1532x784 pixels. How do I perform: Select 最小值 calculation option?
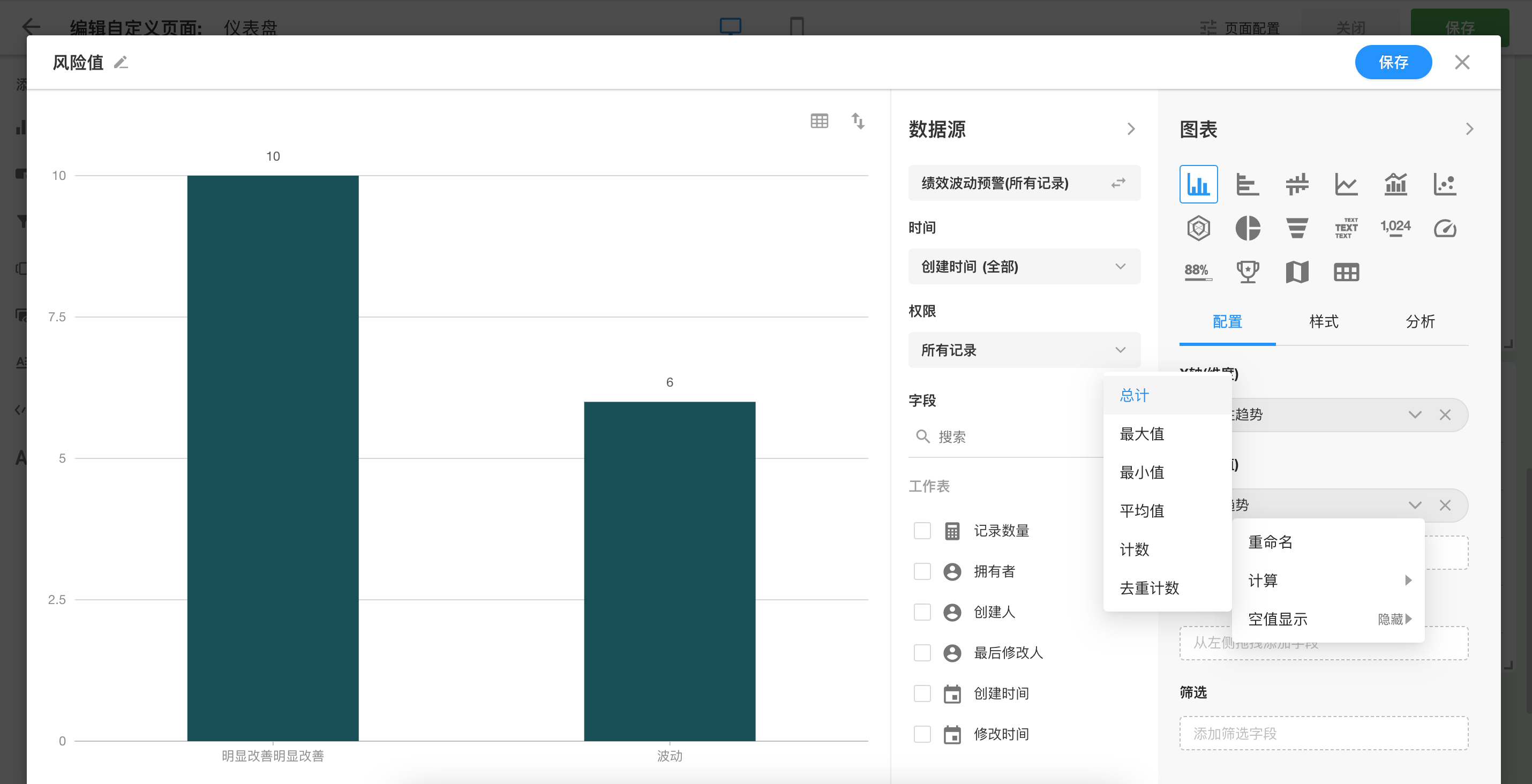[1167, 473]
